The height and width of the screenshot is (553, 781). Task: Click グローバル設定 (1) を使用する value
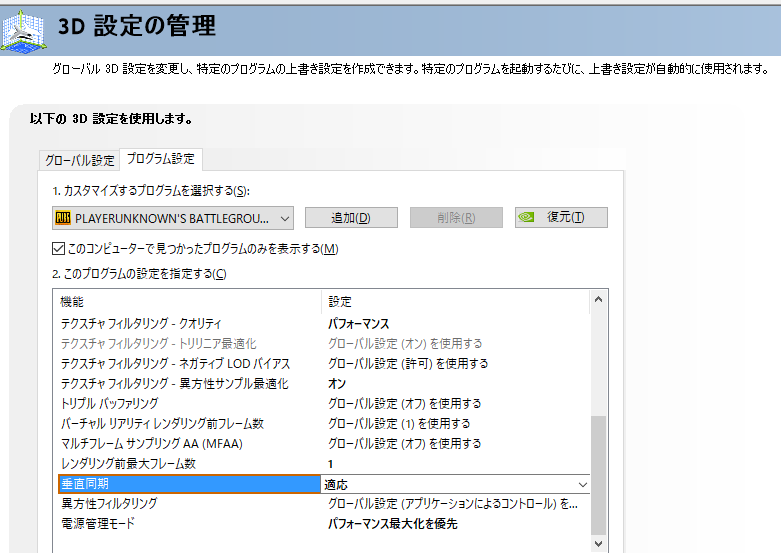pyautogui.click(x=399, y=423)
